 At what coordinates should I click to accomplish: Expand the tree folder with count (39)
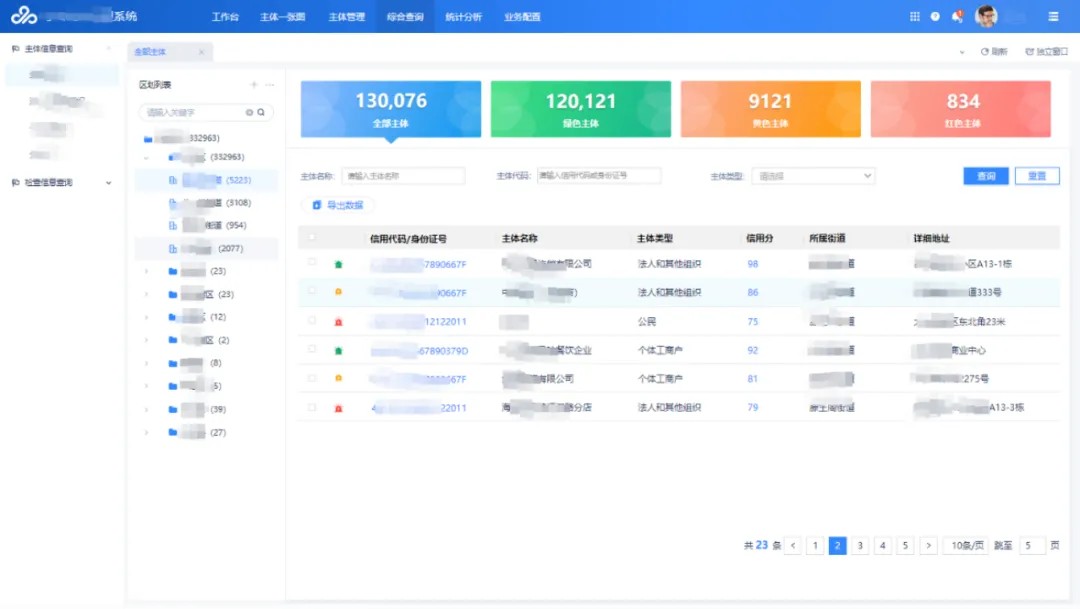click(x=147, y=409)
